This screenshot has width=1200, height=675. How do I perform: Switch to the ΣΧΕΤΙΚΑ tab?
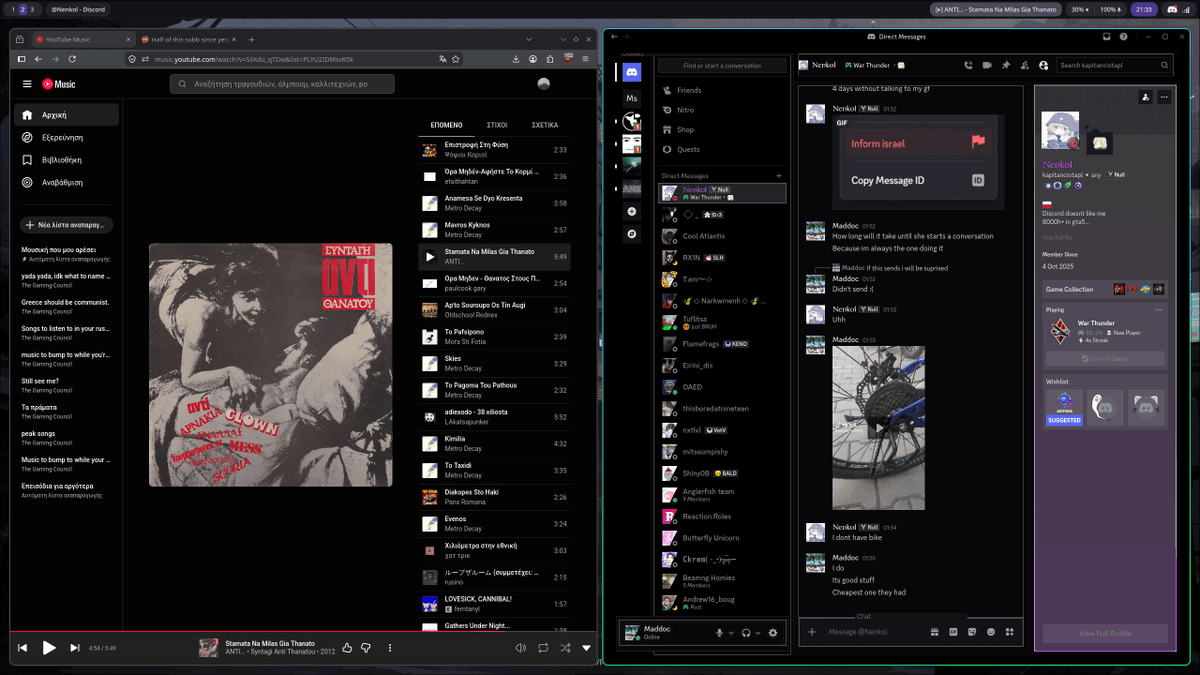click(x=545, y=125)
